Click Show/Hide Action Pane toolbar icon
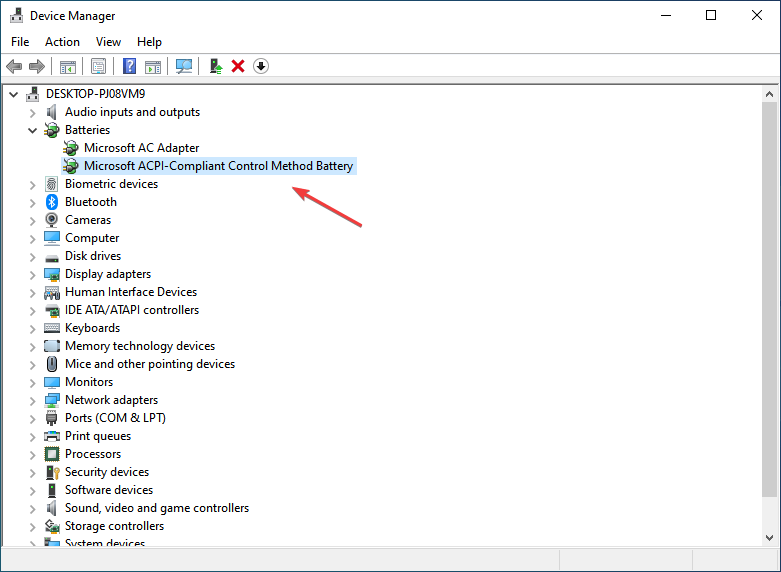The width and height of the screenshot is (781, 572). (x=153, y=66)
